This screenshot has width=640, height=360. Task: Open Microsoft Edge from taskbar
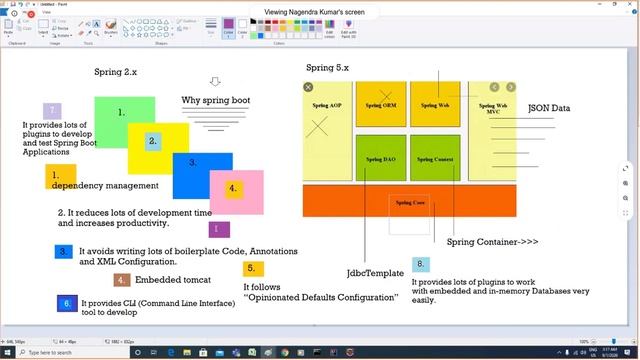pyautogui.click(x=171, y=352)
